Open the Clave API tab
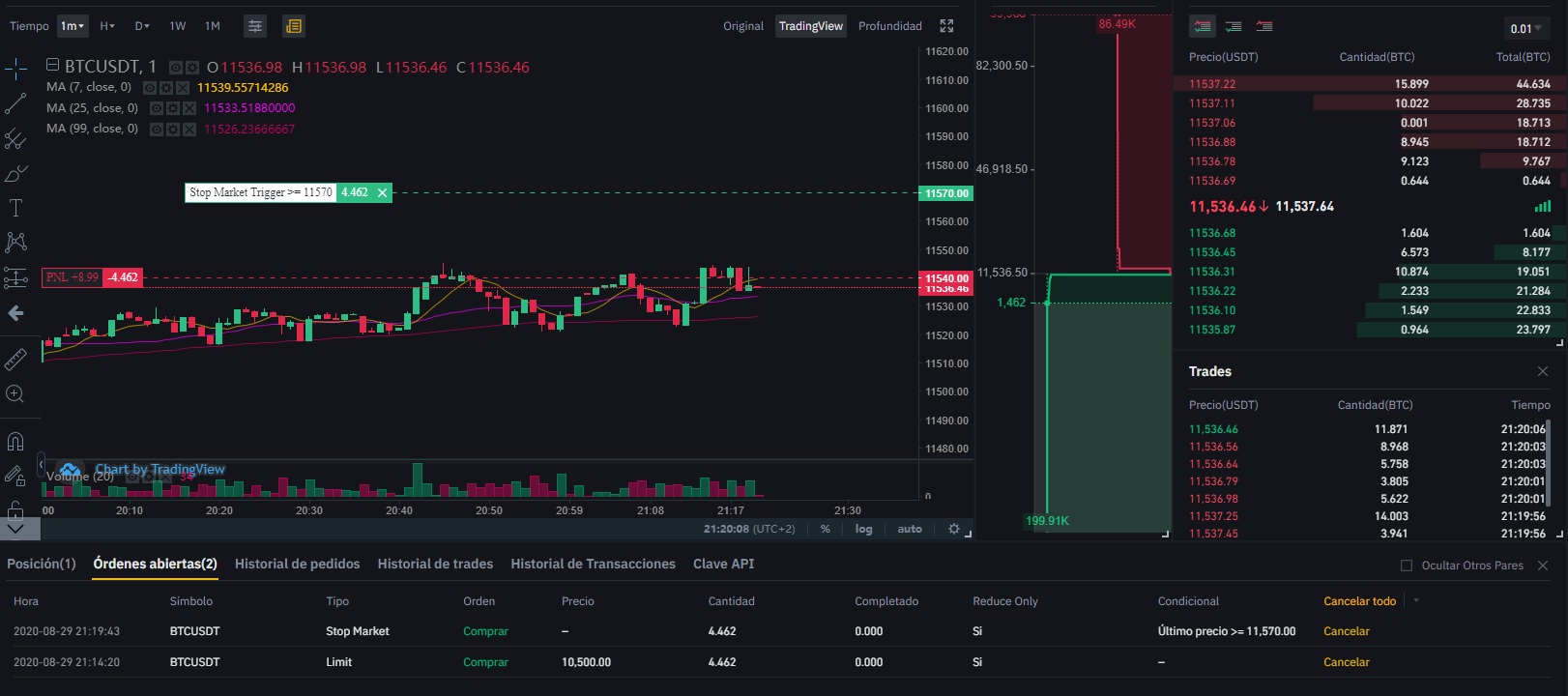 [x=724, y=564]
